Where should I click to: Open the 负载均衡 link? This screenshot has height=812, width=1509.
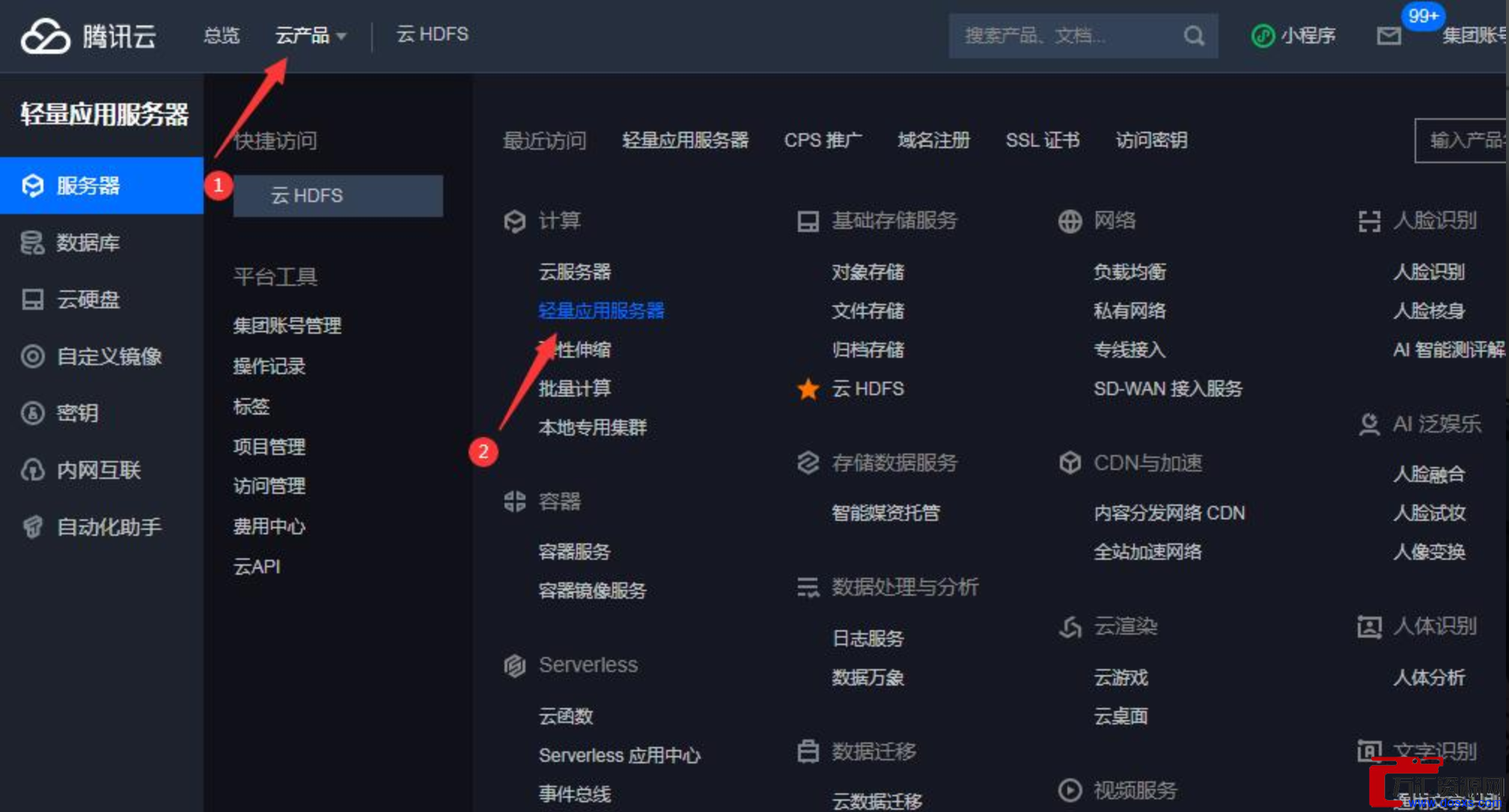coord(1130,272)
